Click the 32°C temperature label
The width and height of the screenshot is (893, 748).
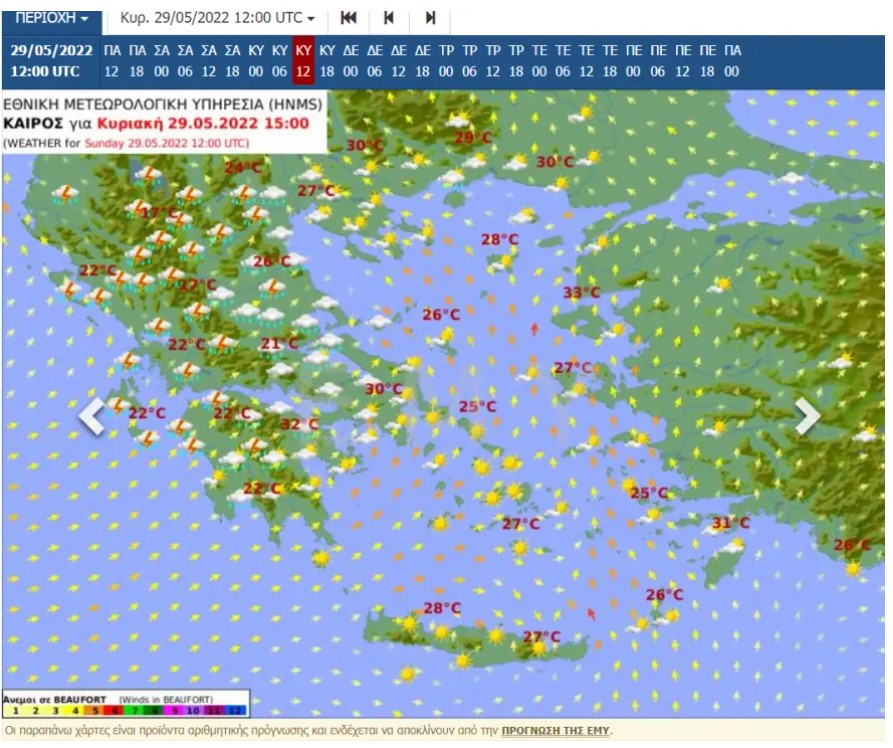(x=300, y=424)
